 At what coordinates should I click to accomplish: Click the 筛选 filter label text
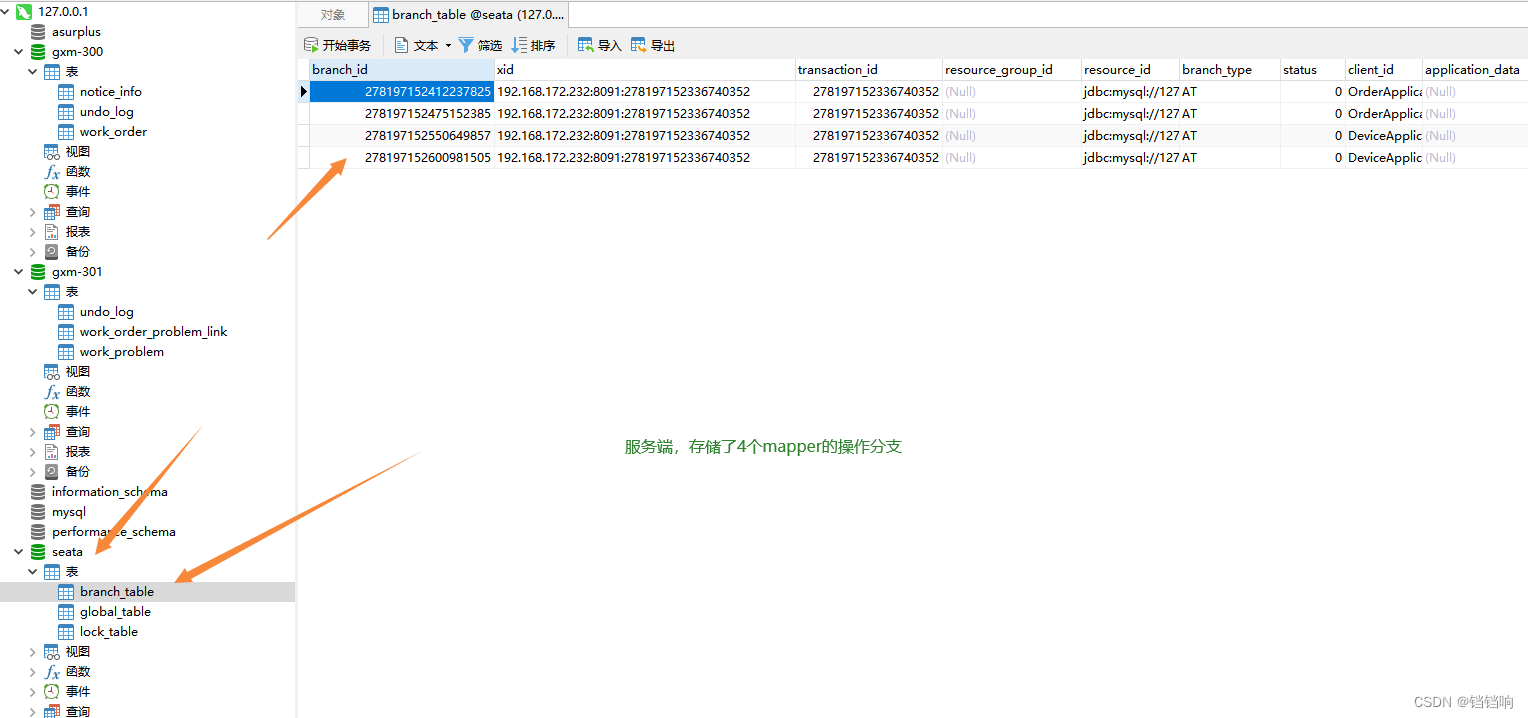click(x=490, y=45)
